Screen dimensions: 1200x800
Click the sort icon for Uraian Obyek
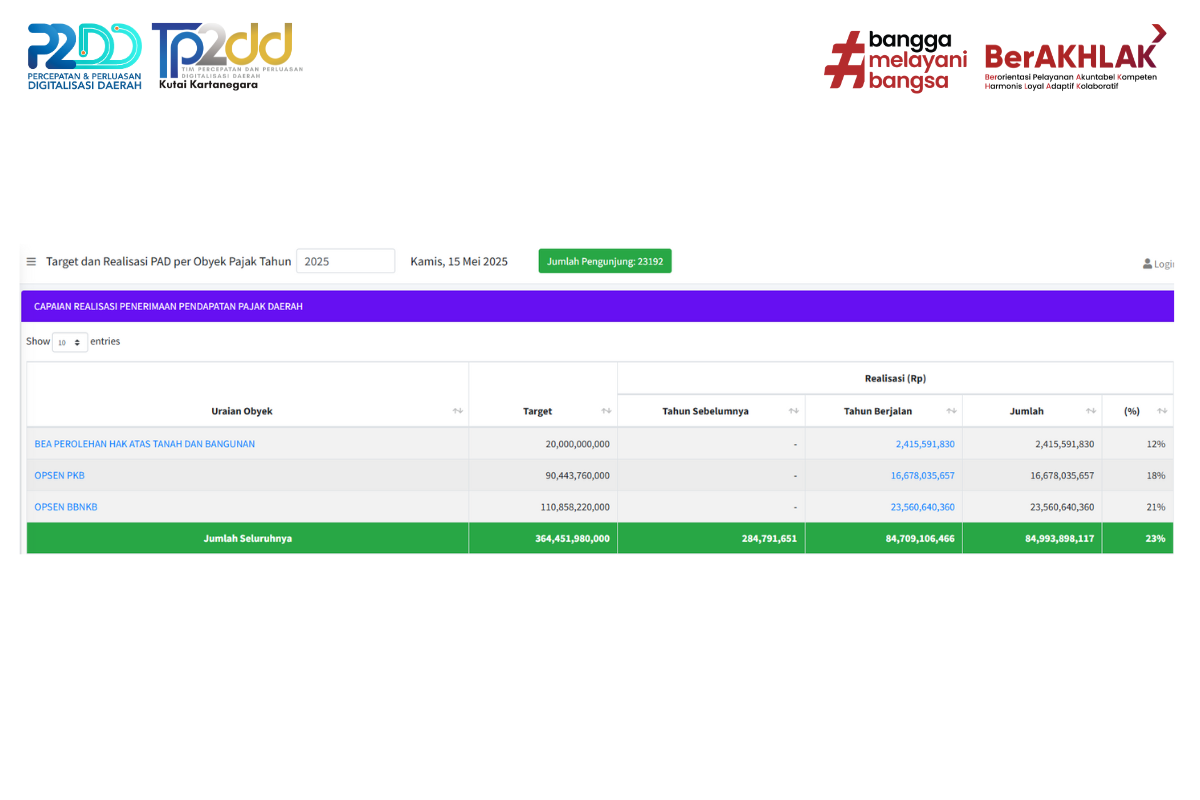457,411
